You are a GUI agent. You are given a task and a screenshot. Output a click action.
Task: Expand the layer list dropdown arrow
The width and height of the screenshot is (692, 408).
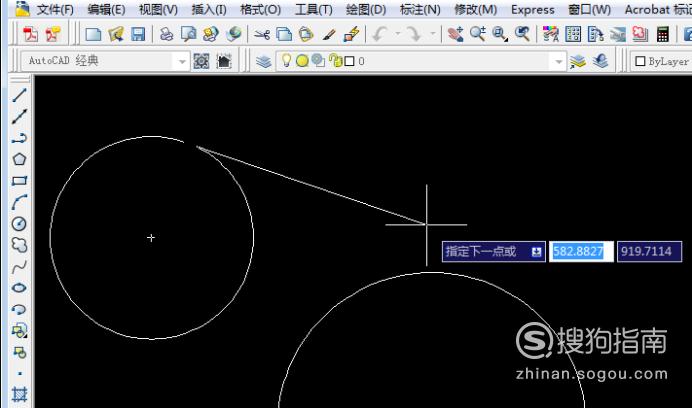559,61
